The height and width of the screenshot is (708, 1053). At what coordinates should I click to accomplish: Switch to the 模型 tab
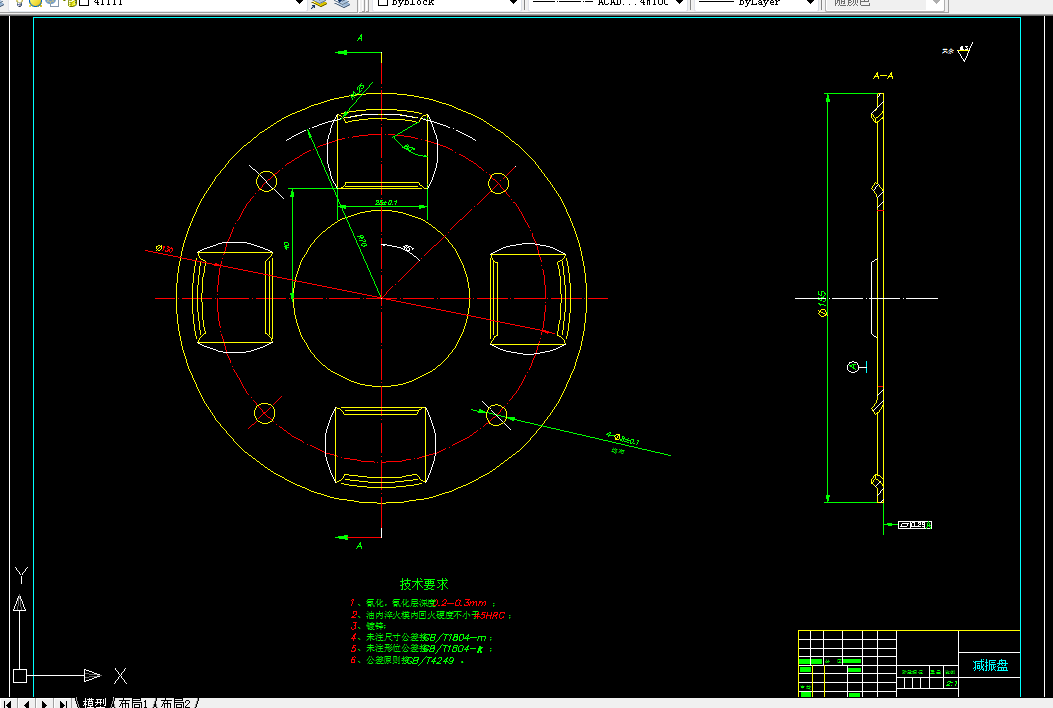point(94,703)
